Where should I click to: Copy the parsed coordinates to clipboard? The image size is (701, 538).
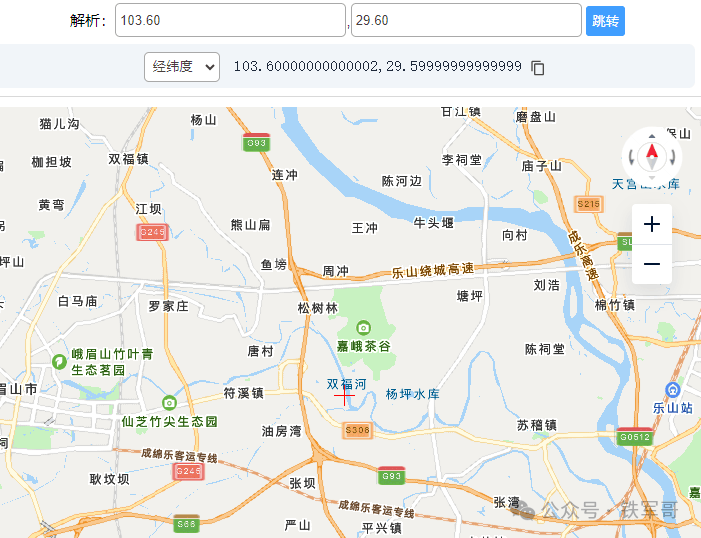tap(538, 68)
